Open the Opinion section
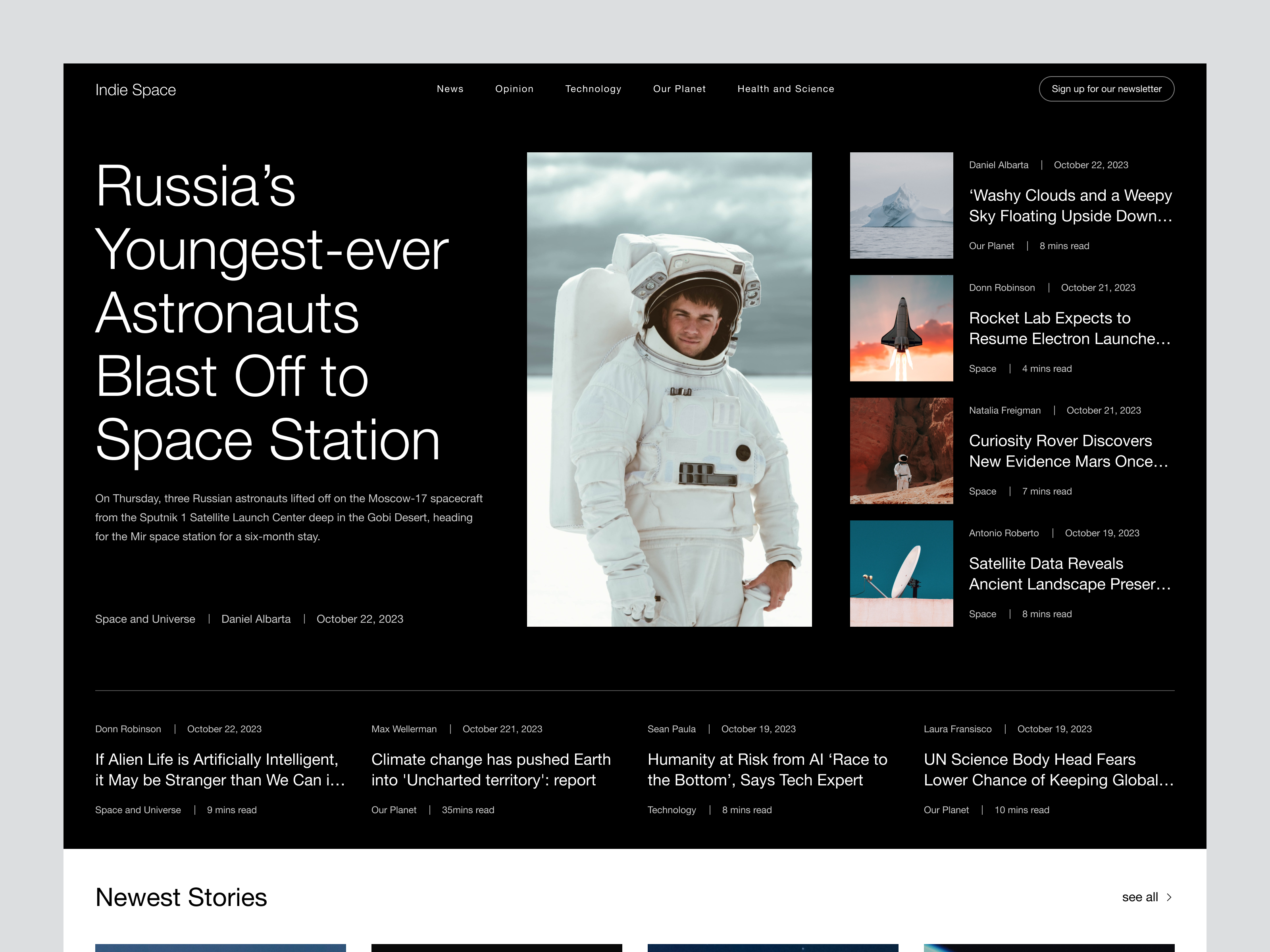1270x952 pixels. coord(514,89)
